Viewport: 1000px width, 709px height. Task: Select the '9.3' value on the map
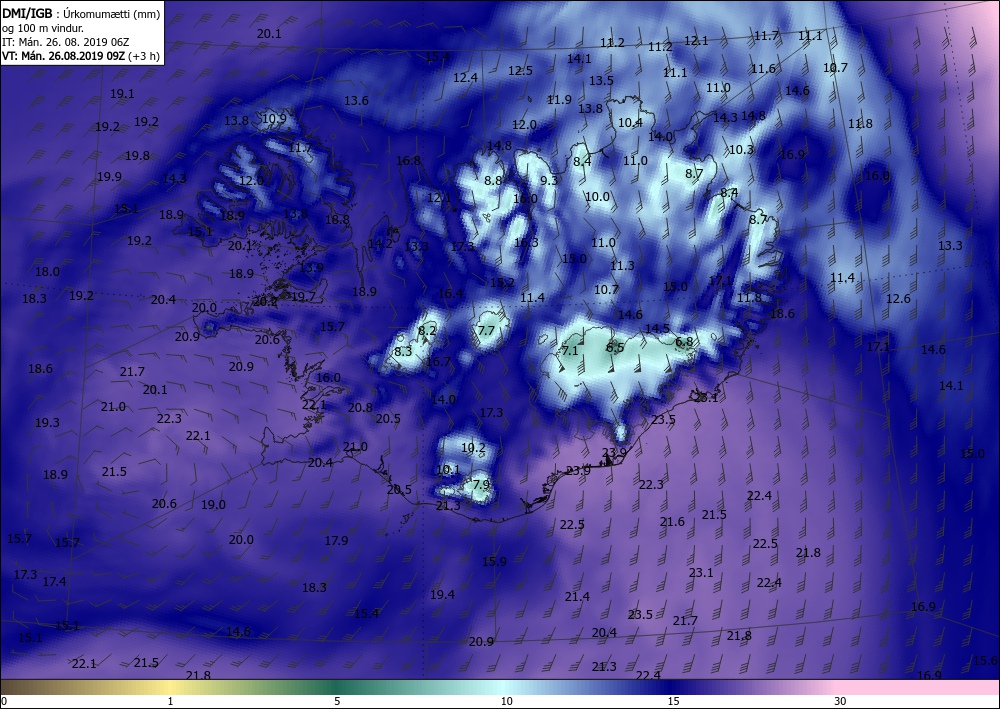tap(549, 180)
